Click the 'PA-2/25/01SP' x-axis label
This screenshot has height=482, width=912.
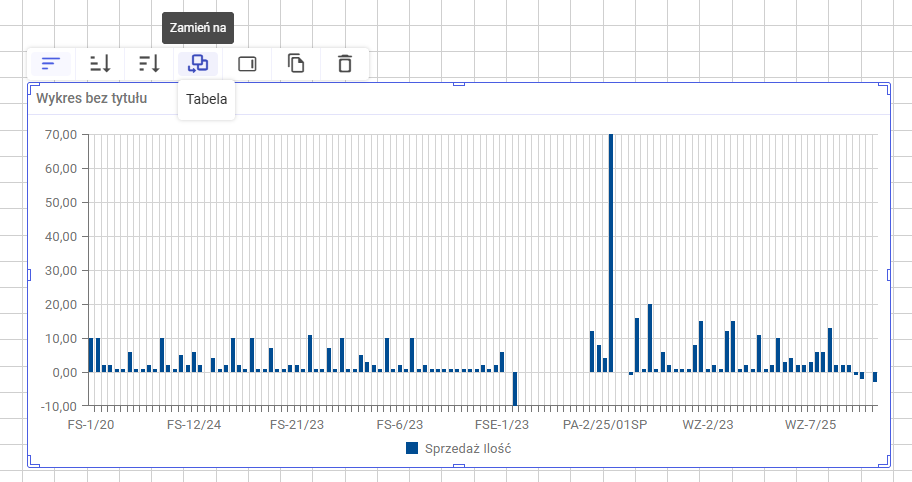click(606, 425)
